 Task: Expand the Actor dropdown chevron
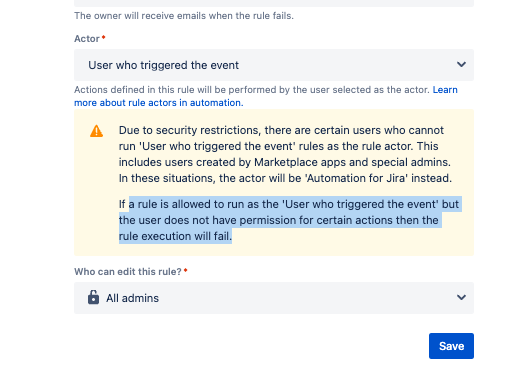[x=461, y=64]
